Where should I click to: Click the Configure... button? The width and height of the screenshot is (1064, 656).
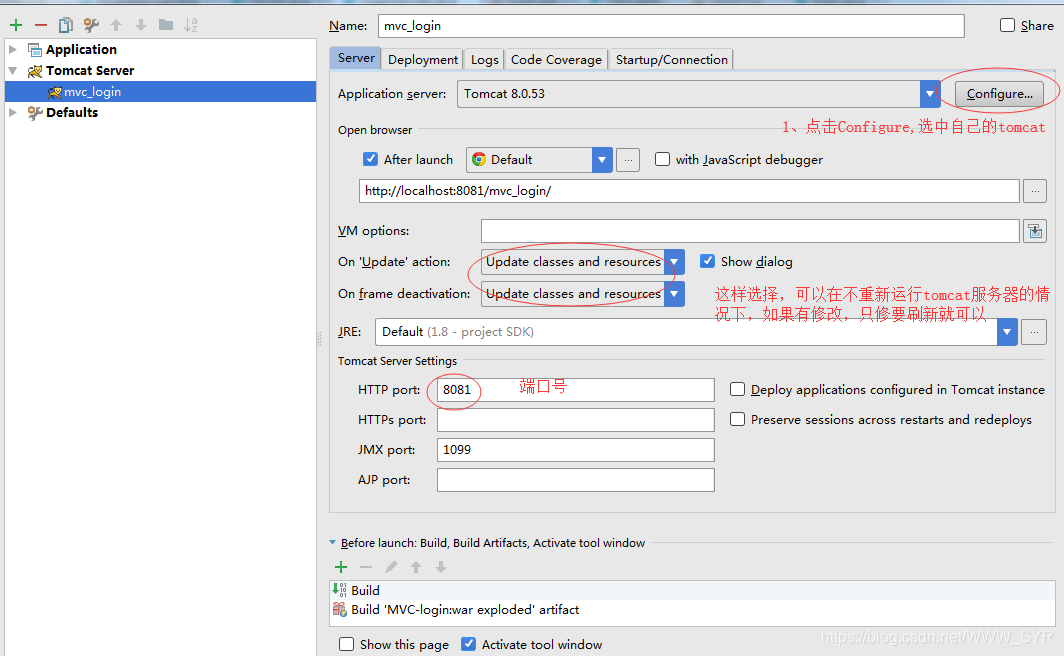coord(1000,94)
